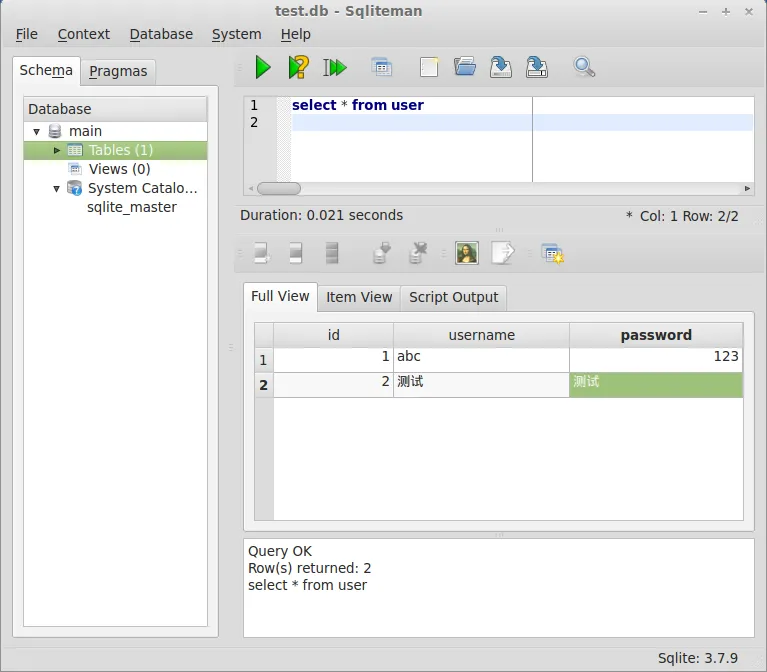Switch to the Item View tab

(359, 297)
